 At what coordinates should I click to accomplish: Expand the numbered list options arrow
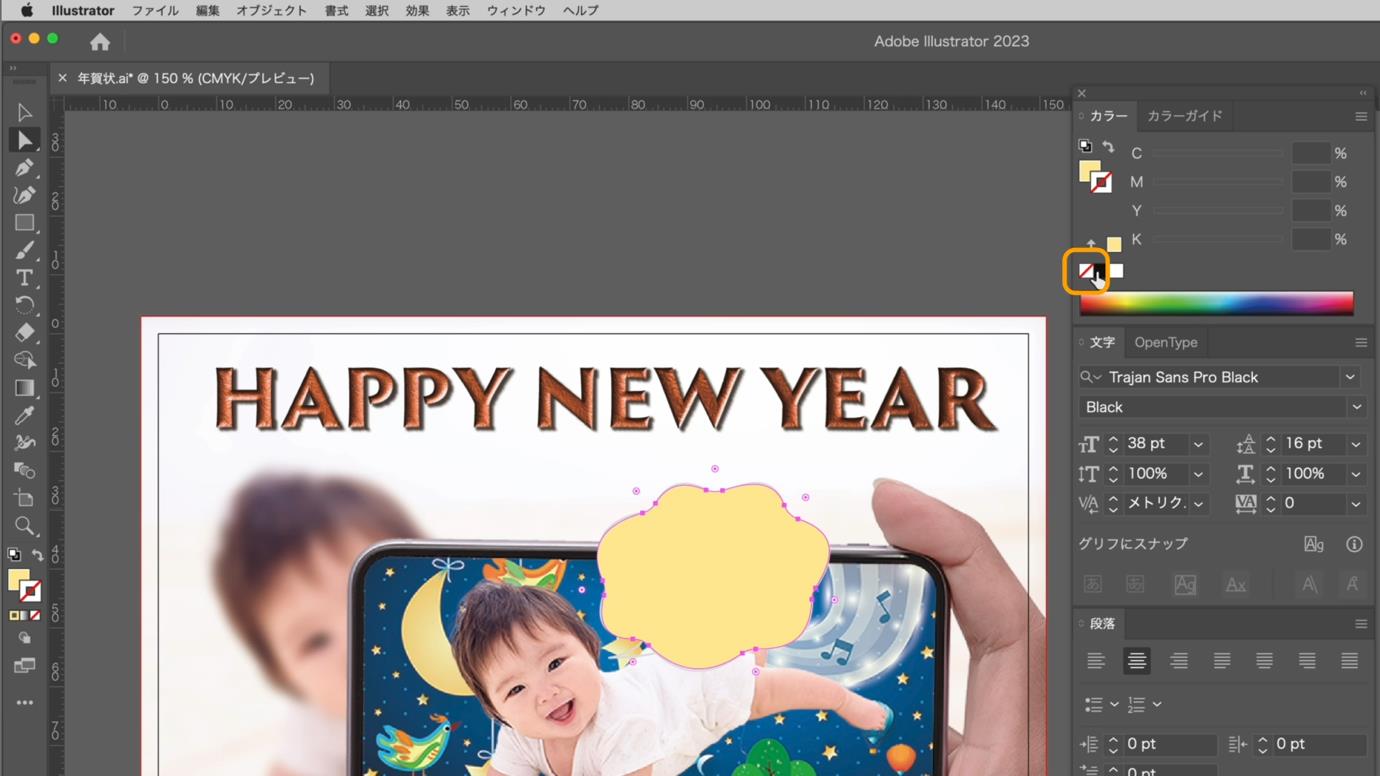(x=1157, y=705)
